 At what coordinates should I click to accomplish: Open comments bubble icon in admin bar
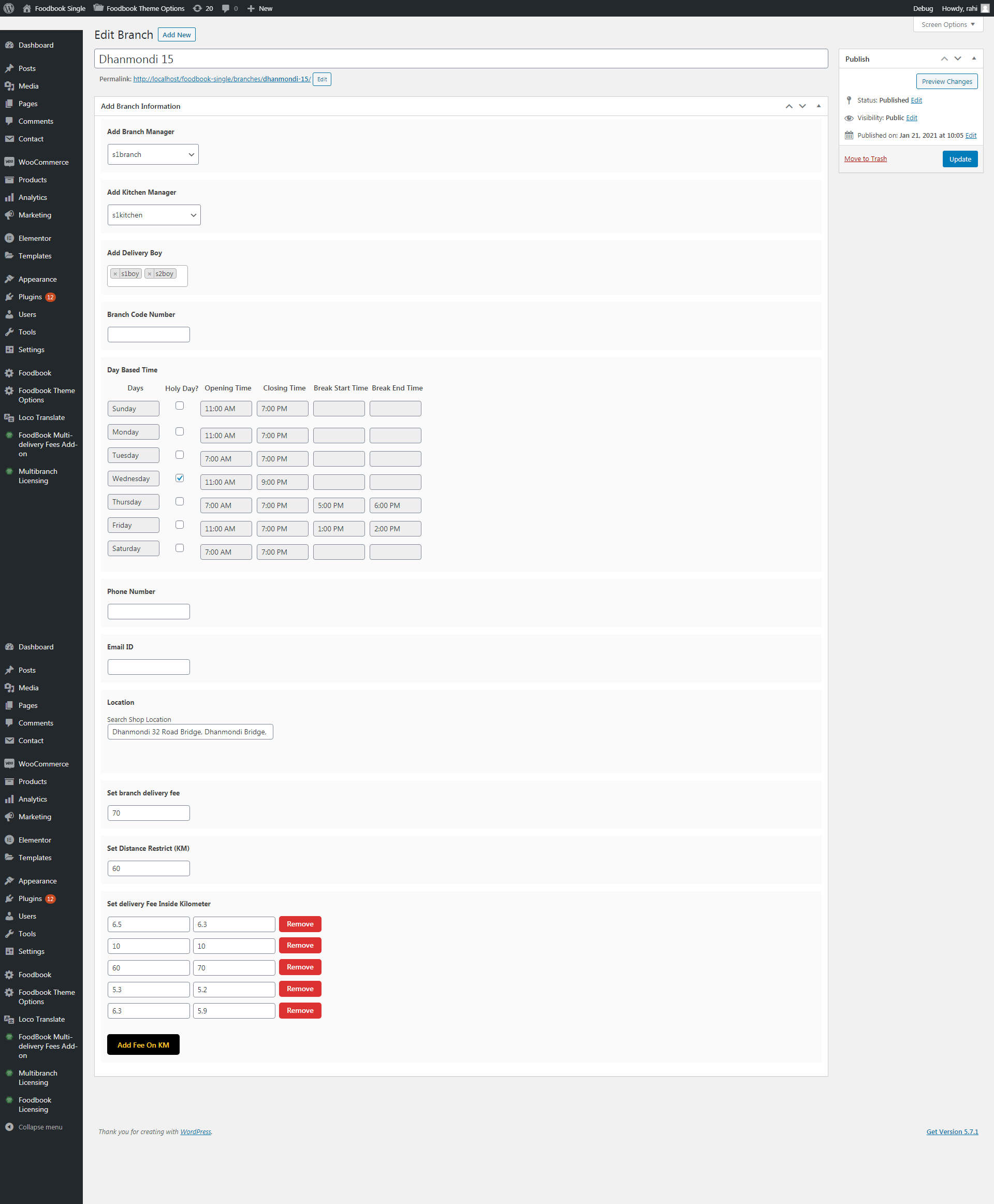click(226, 8)
